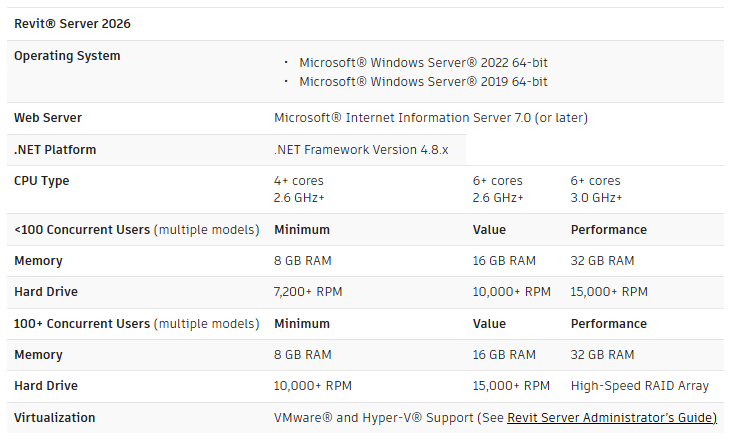The image size is (754, 442).
Task: Click the High-Speed RAID Array cell
Action: [640, 386]
